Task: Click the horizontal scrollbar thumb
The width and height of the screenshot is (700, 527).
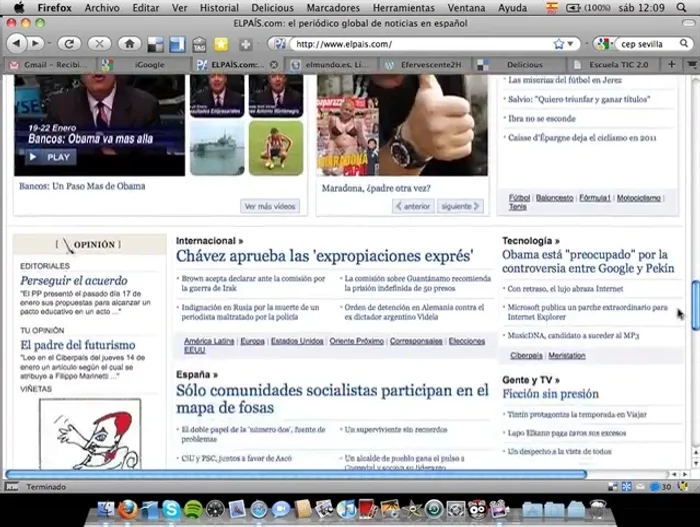Action: pyautogui.click(x=296, y=474)
